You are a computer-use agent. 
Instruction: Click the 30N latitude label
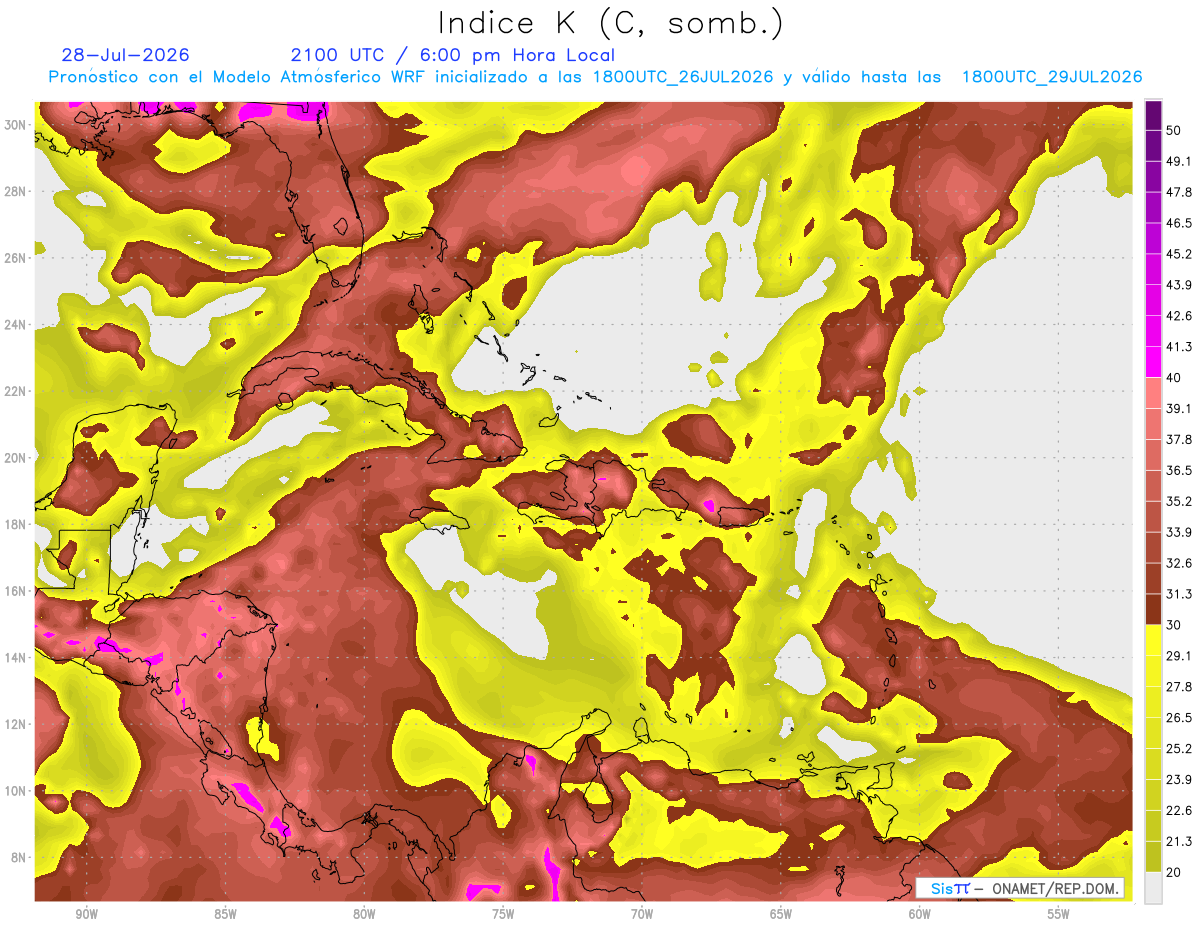coord(17,124)
